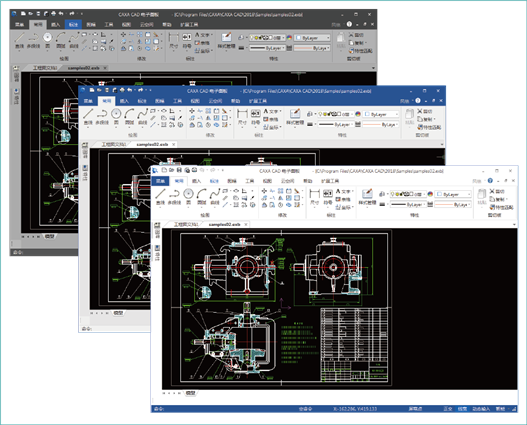Click the color wheel icon in blue window
Viewport: 527px width, 425px height.
pos(358,114)
